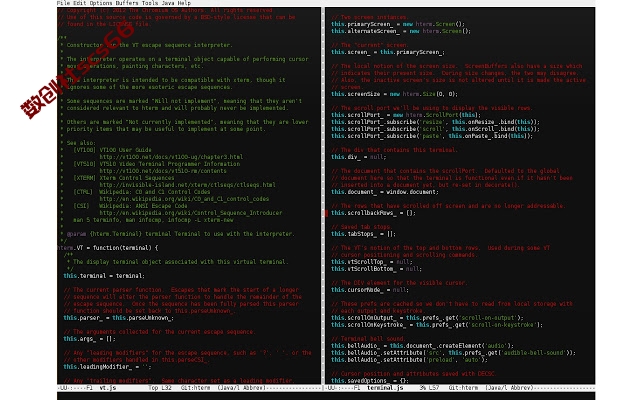640x400 pixels.
Task: Click the line 'this.scrollbackRows_ = [];'
Action: [x=373, y=213]
